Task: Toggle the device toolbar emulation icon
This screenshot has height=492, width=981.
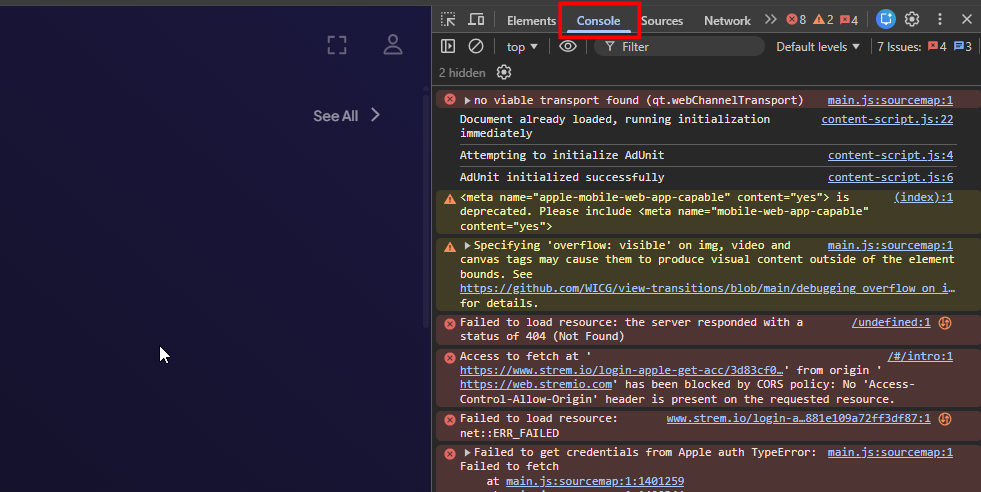Action: [x=477, y=20]
